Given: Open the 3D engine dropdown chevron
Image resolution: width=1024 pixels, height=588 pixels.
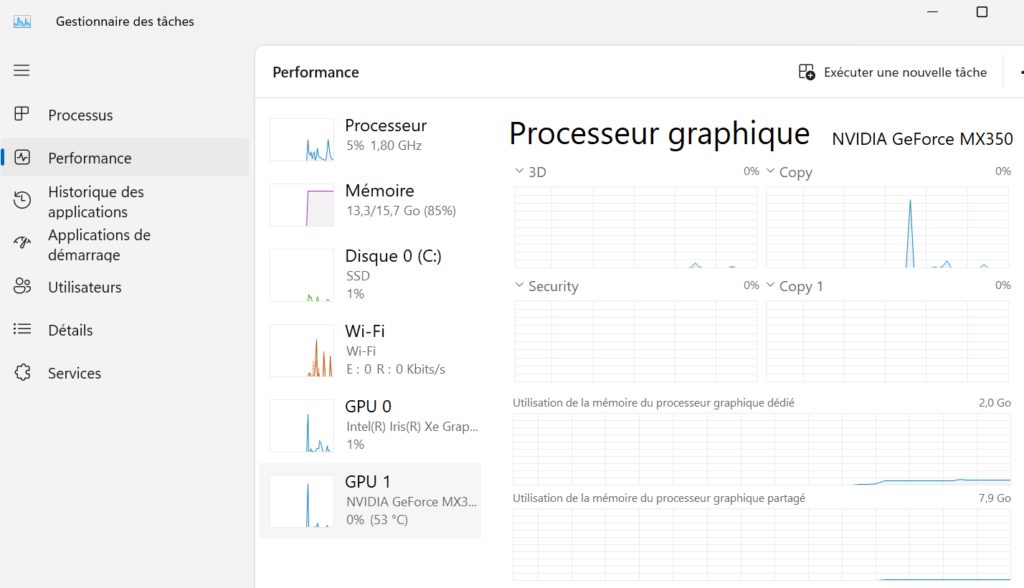Looking at the screenshot, I should pyautogui.click(x=519, y=171).
